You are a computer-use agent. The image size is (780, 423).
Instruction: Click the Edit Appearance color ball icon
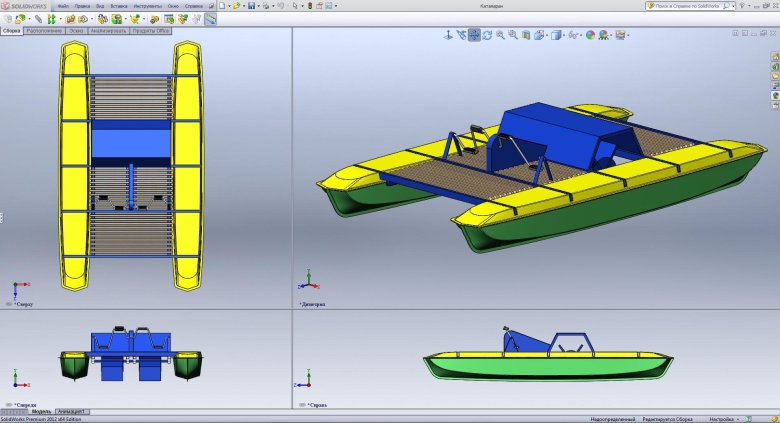590,35
